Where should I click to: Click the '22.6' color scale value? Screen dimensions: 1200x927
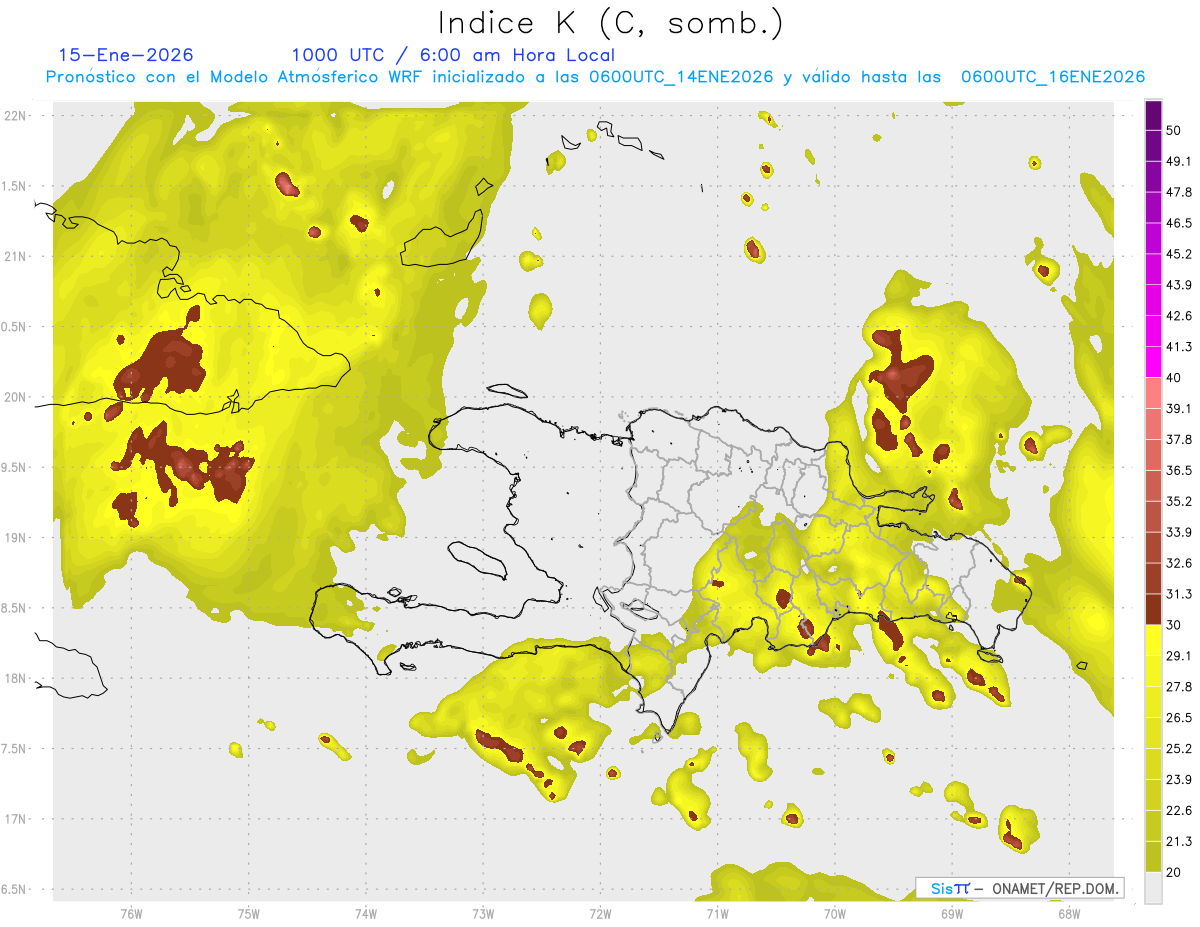coord(1178,810)
